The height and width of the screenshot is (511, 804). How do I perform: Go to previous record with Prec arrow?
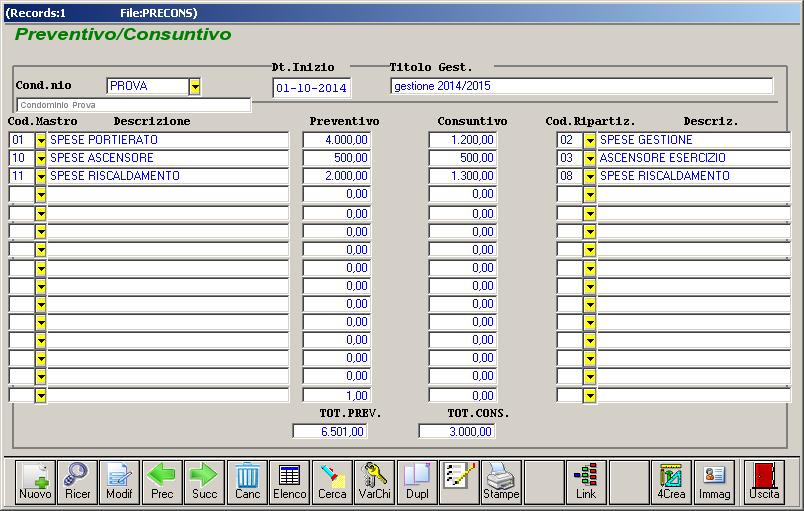pos(162,482)
